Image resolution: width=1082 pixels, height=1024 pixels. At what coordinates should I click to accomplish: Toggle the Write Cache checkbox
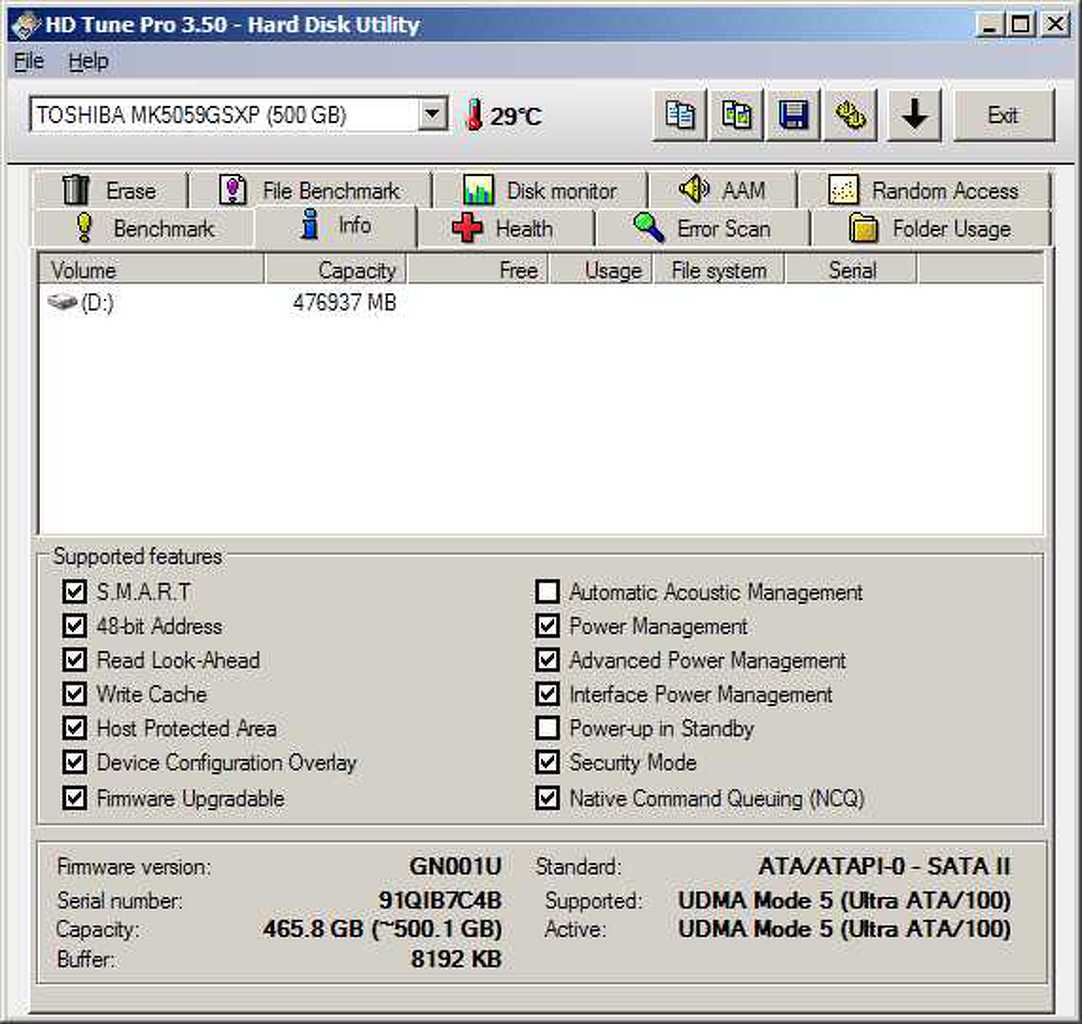click(x=75, y=693)
